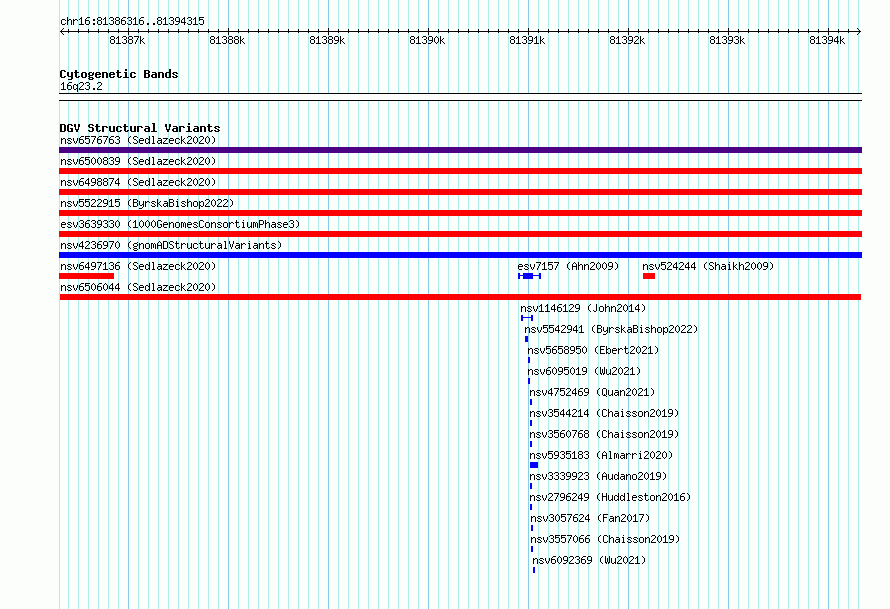The image size is (890, 609).
Task: Click the 81393k ruler label
Action: point(727,40)
